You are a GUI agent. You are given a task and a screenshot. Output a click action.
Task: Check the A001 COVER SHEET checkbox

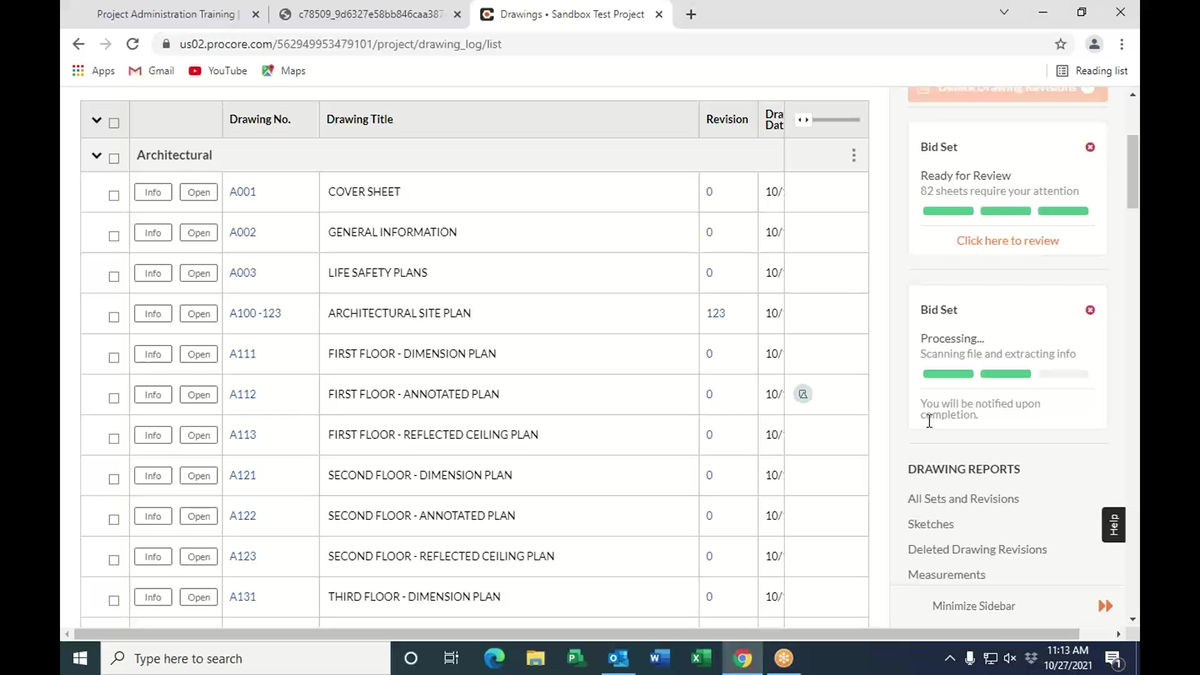click(x=113, y=195)
